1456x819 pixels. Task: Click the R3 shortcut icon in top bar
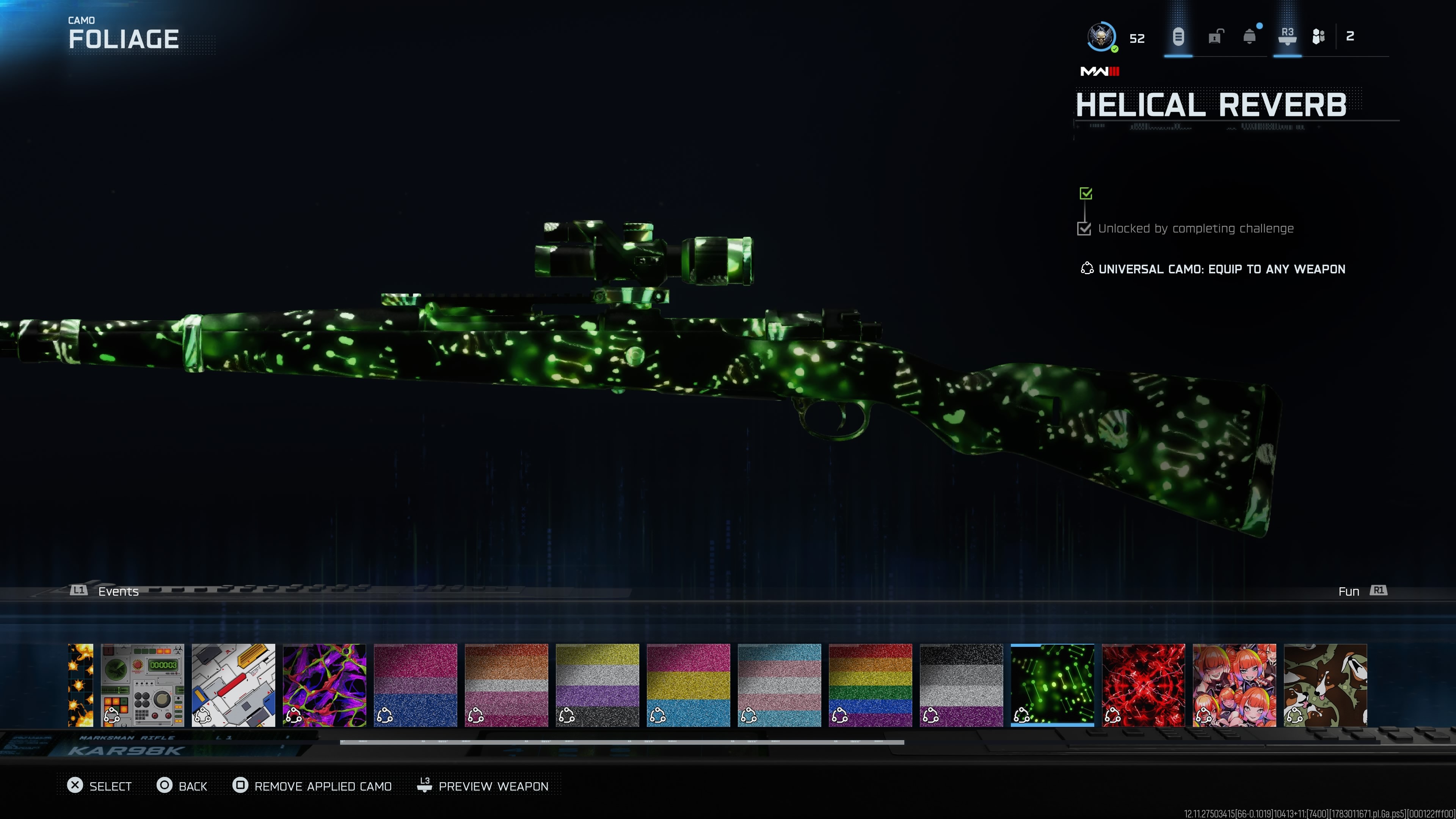pyautogui.click(x=1288, y=37)
